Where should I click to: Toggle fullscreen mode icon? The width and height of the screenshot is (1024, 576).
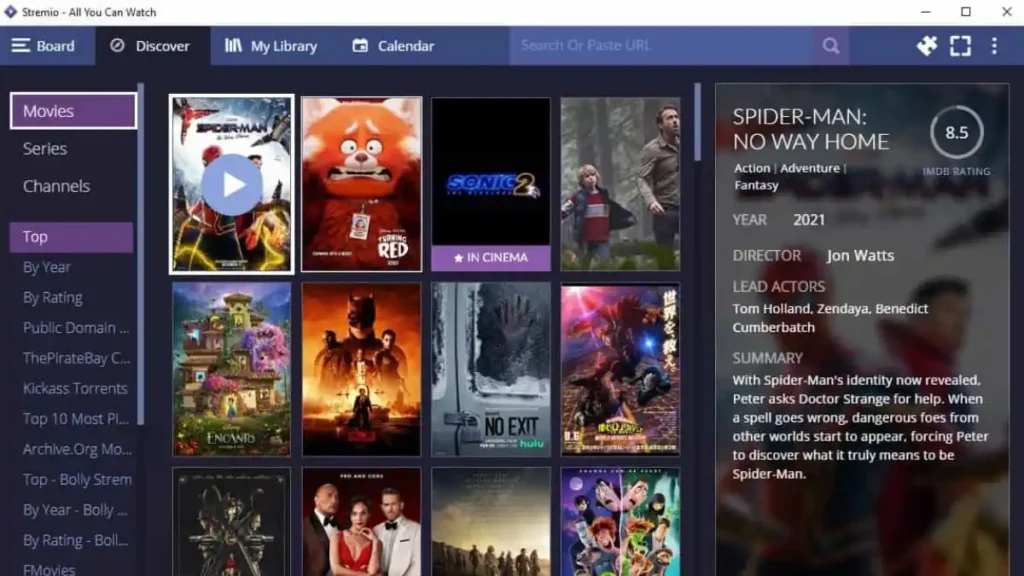[960, 46]
